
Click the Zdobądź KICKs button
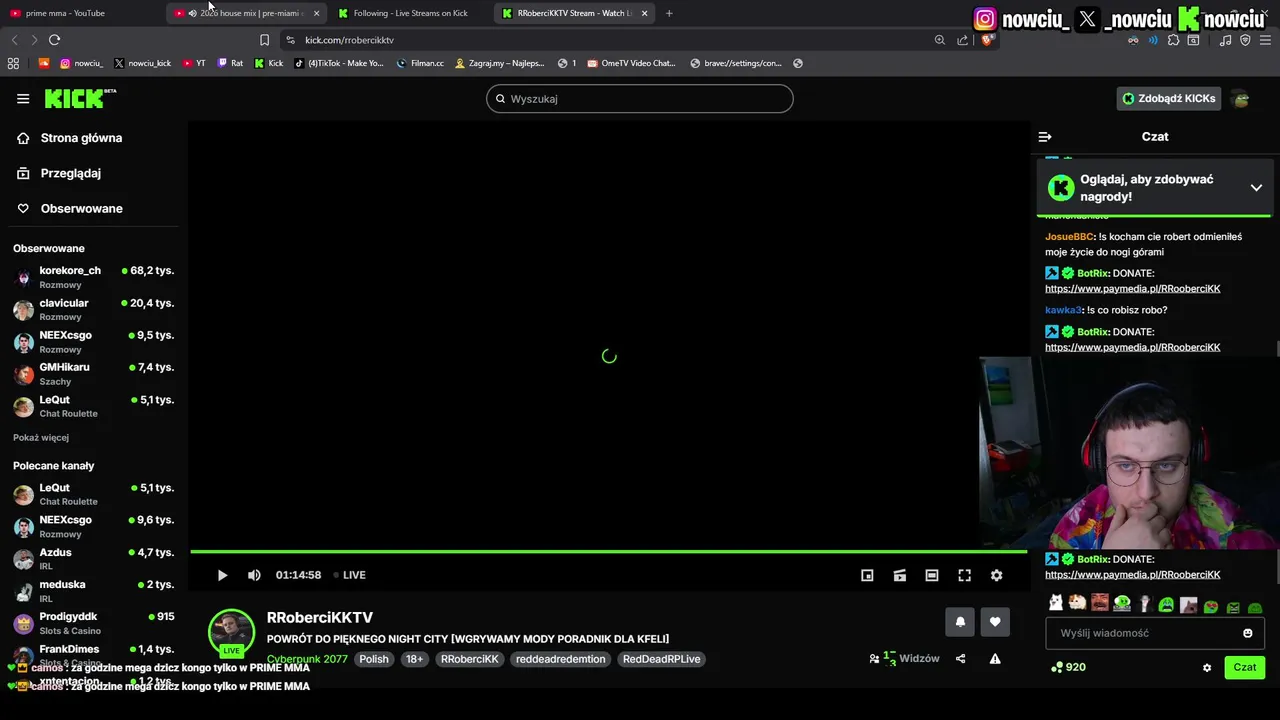tap(1169, 99)
